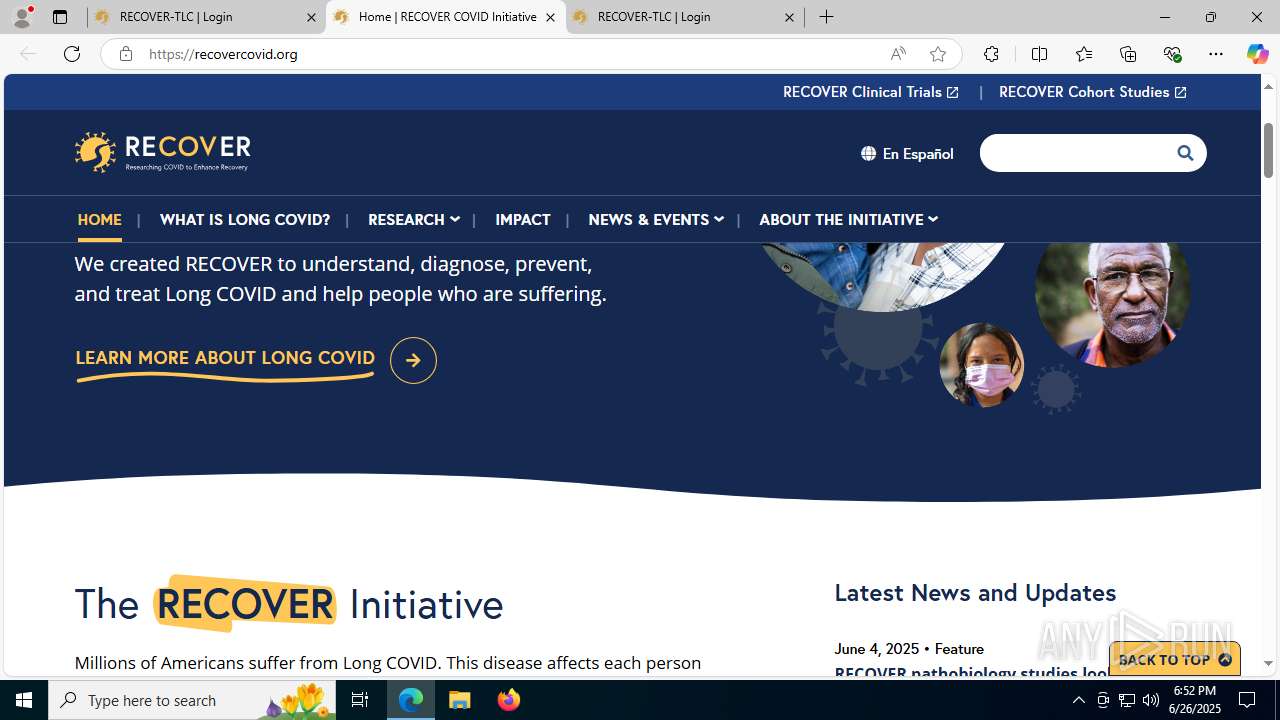Viewport: 1280px width, 720px height.
Task: Click the scrollbar down arrow
Action: click(x=1269, y=663)
